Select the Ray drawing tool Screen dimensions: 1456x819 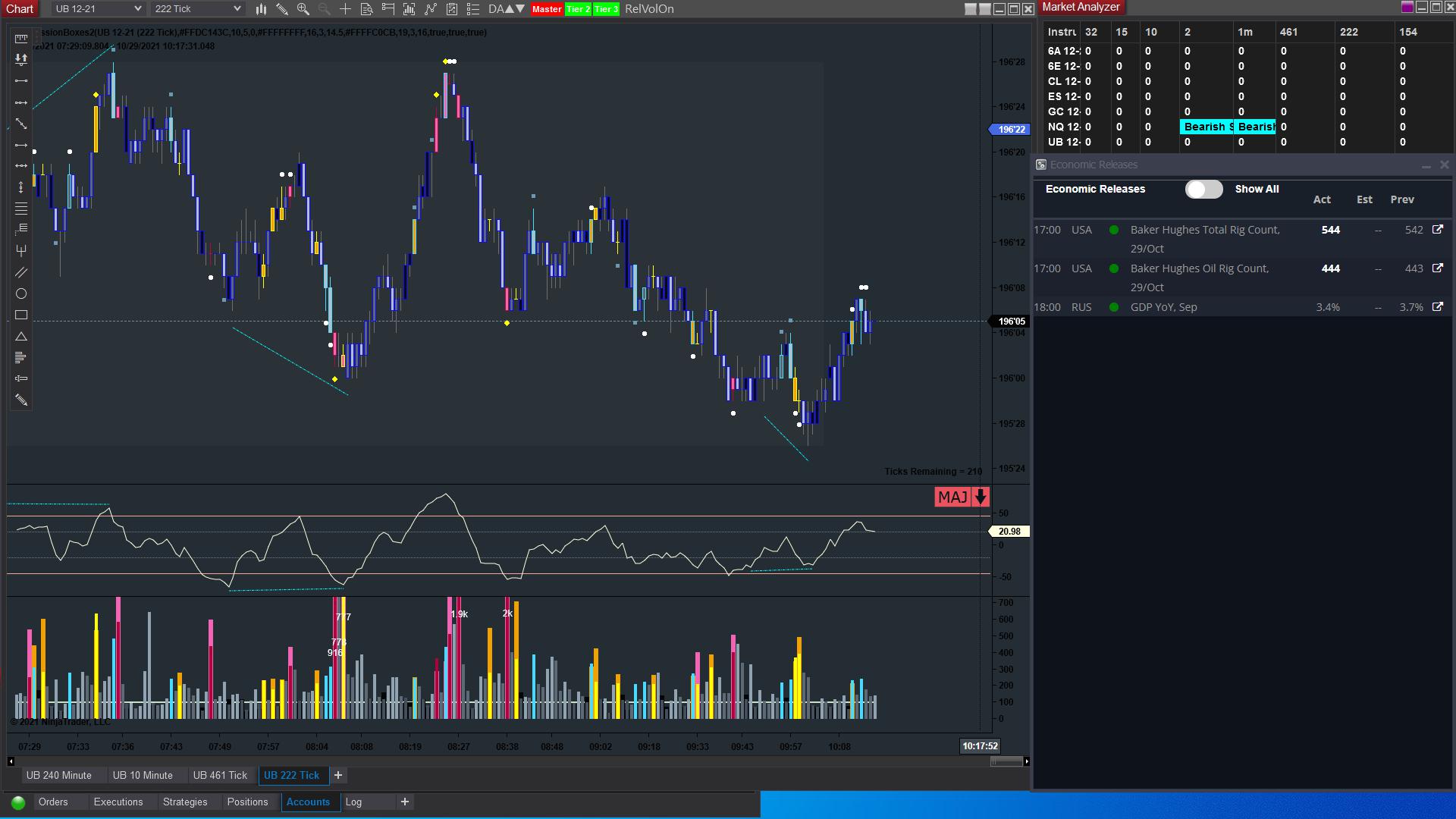(21, 102)
